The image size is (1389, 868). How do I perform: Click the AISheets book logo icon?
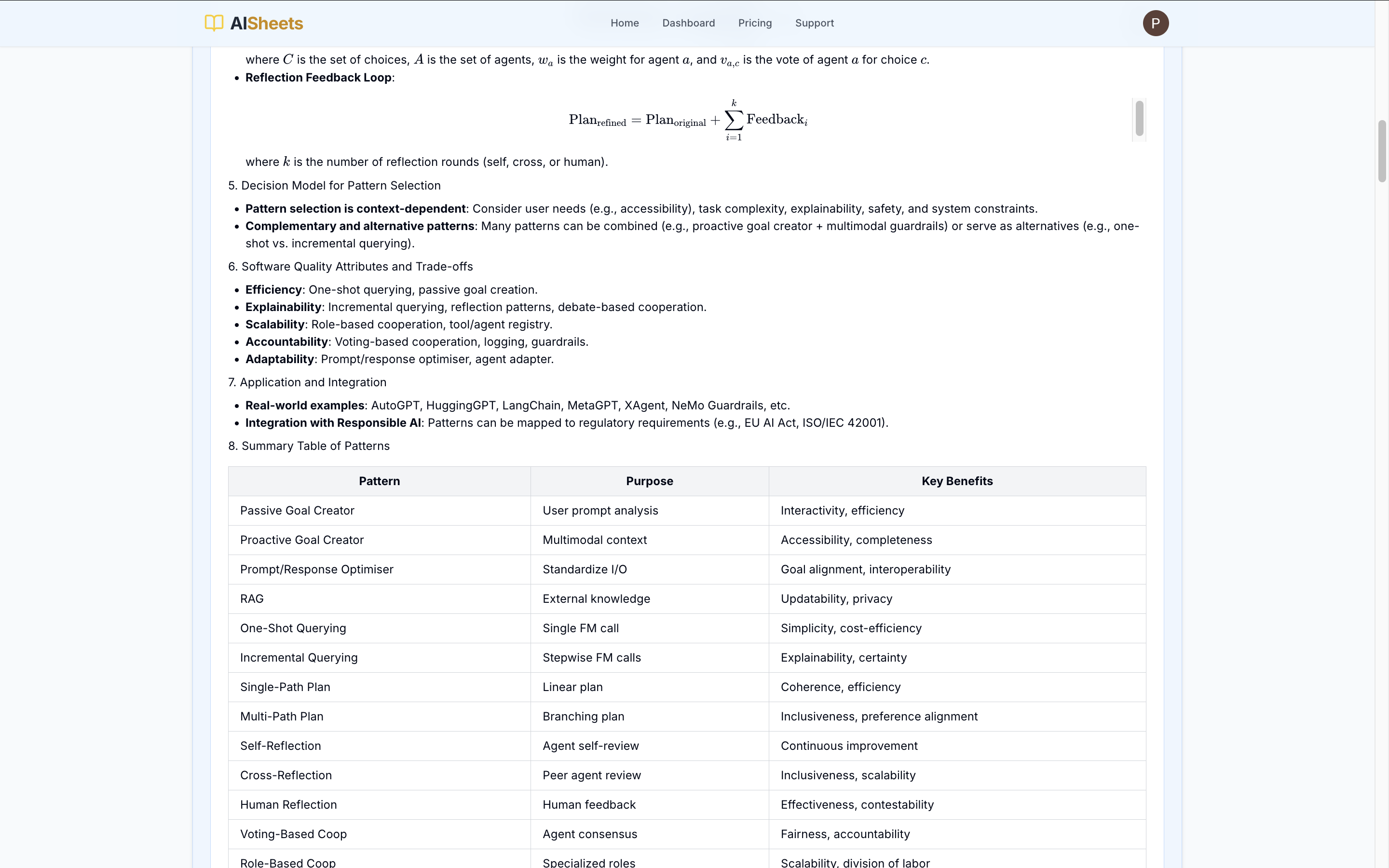tap(214, 23)
